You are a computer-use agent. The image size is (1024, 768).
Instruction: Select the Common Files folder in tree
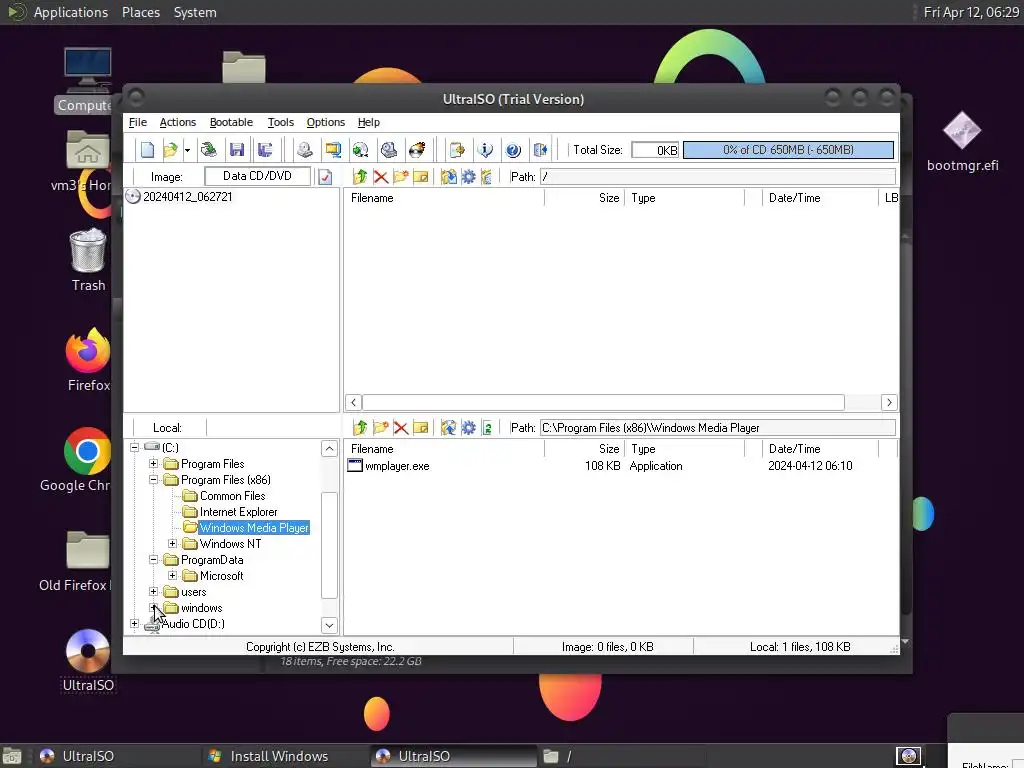232,496
